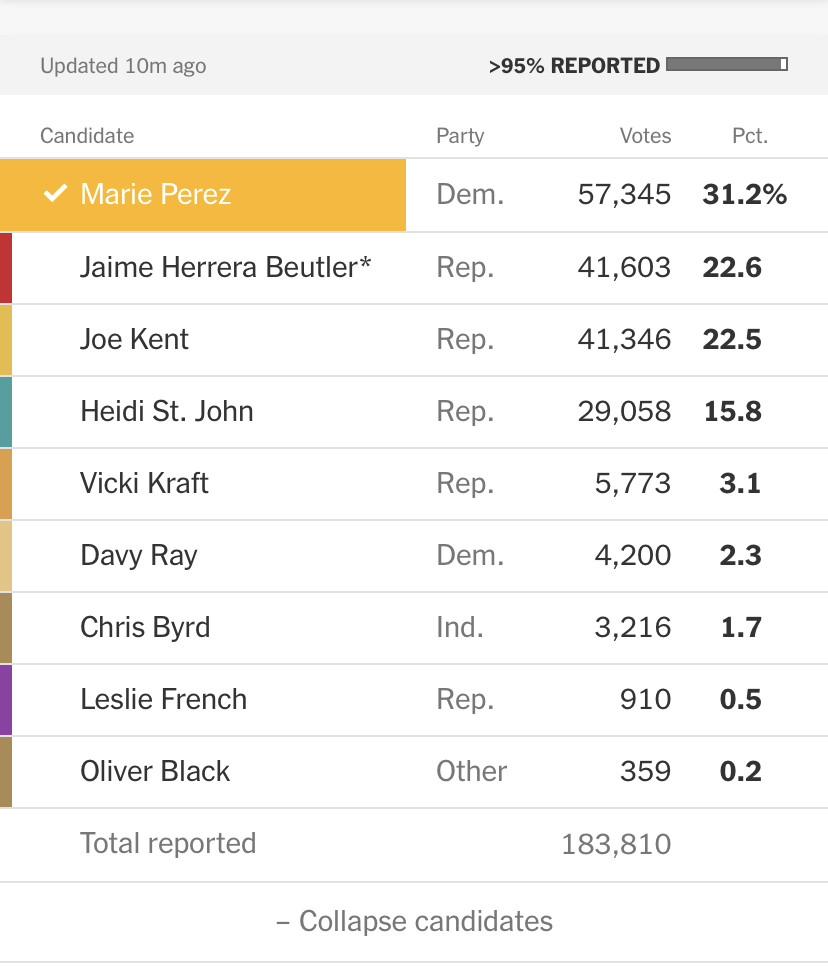Click the orange color bar beside Vicki Kraft

point(6,484)
